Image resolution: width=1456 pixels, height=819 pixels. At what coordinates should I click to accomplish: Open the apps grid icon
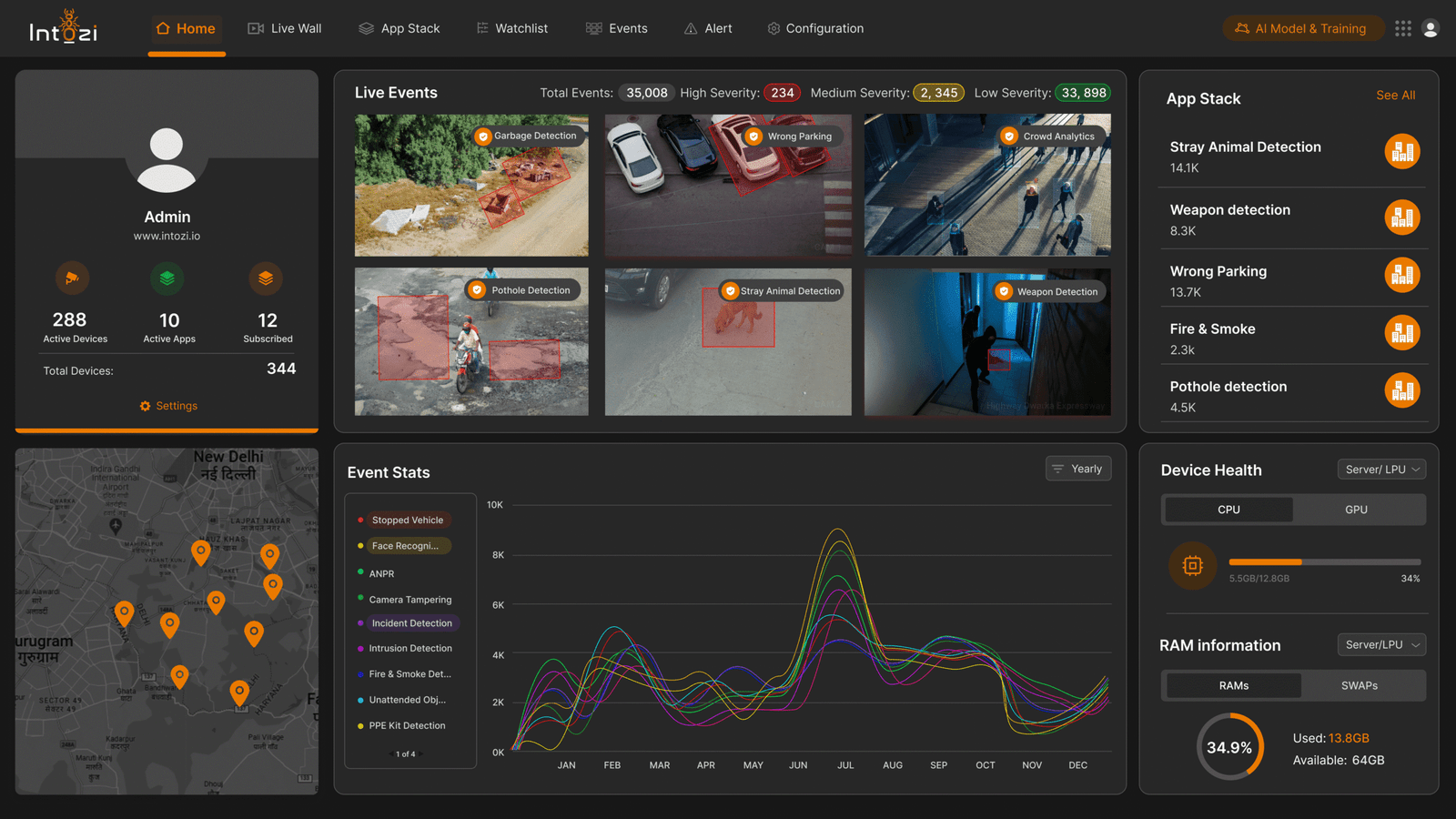(1402, 28)
